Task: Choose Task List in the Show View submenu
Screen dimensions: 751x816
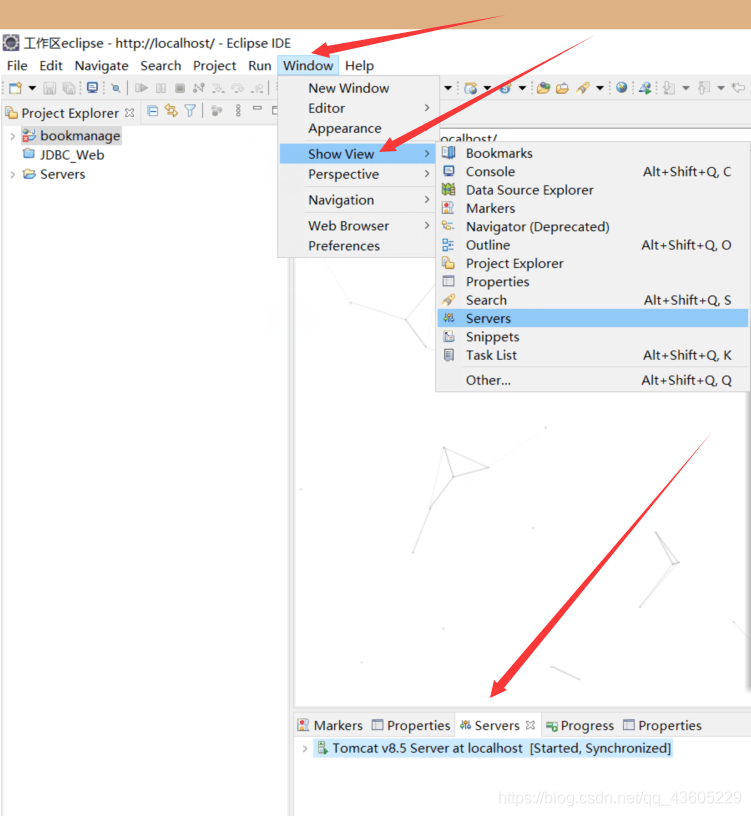Action: [593, 355]
